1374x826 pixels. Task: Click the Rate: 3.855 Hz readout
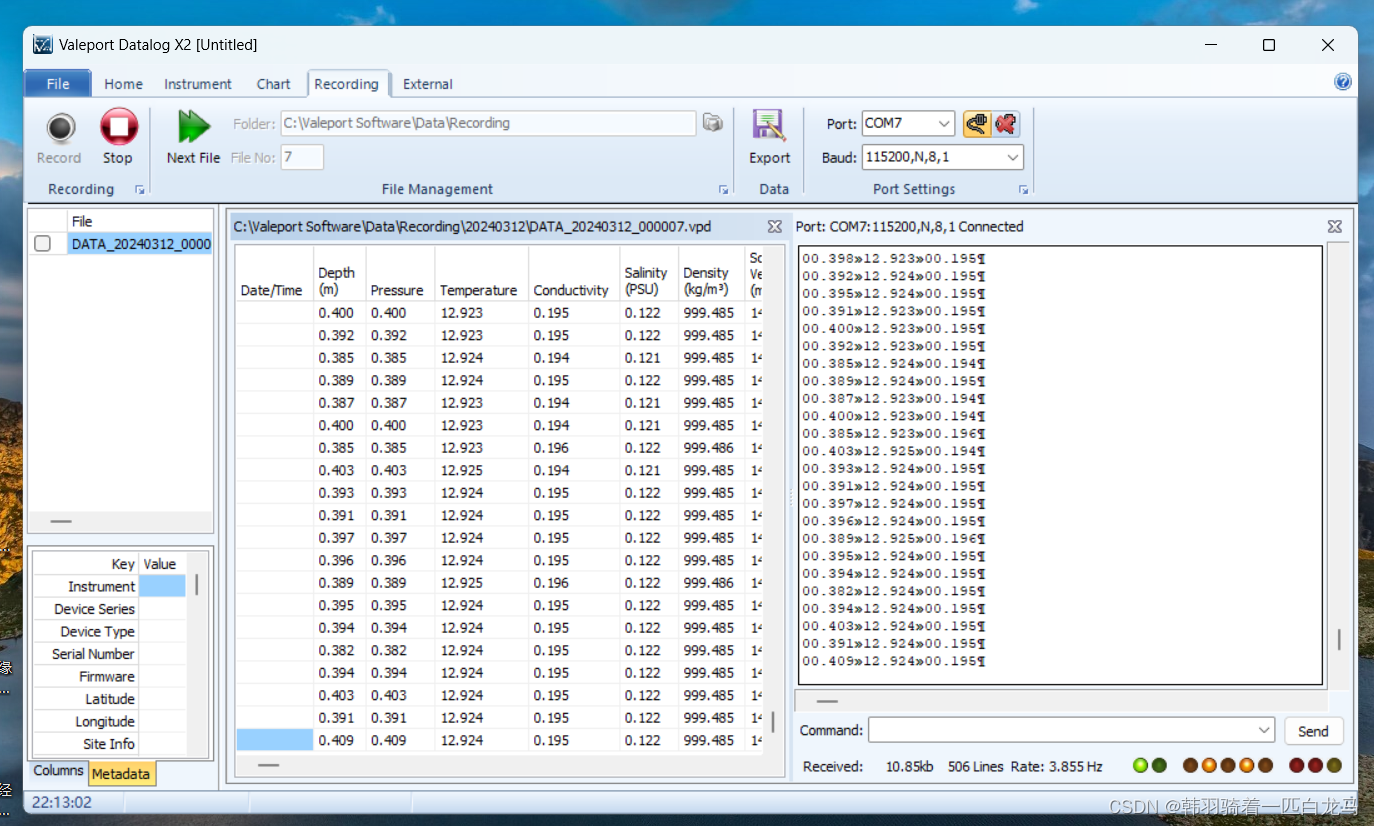tap(1056, 766)
